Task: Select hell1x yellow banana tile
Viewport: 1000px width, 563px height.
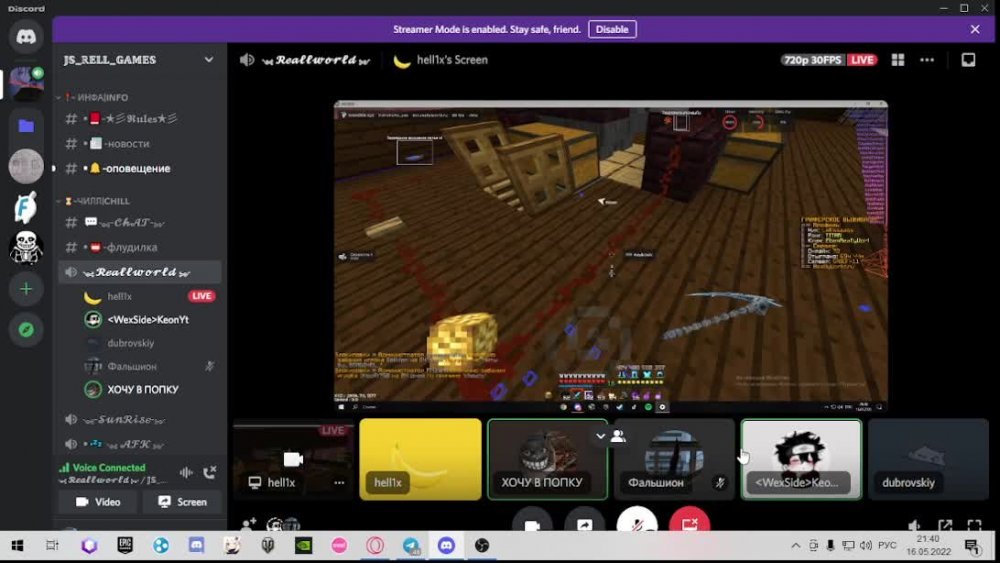Action: coord(420,460)
